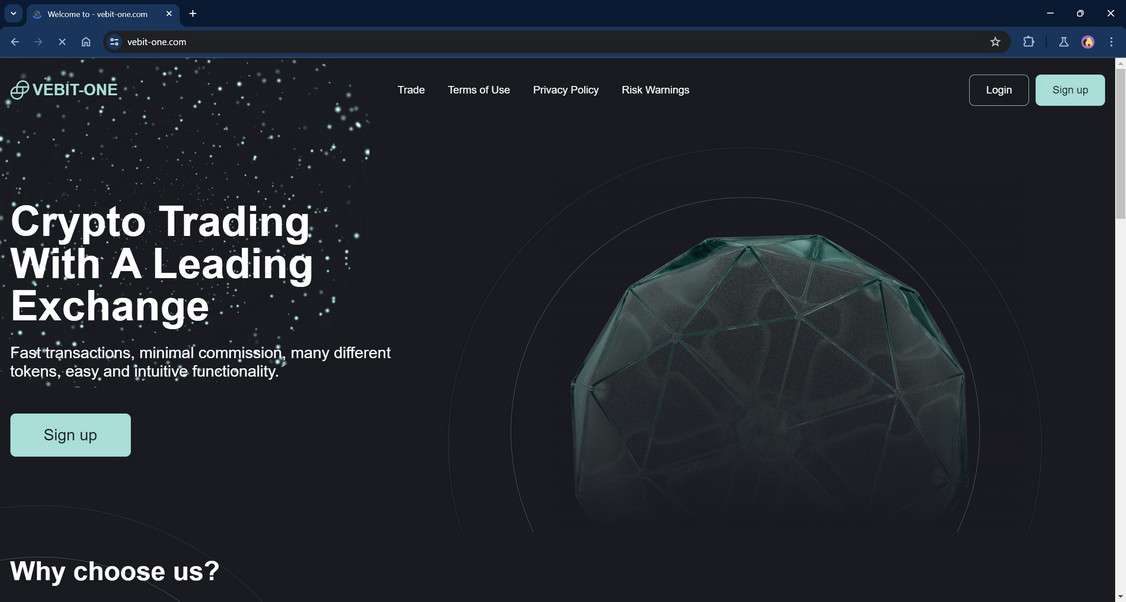This screenshot has width=1126, height=602.
Task: Expand the tab search dropdown arrow
Action: click(x=13, y=14)
